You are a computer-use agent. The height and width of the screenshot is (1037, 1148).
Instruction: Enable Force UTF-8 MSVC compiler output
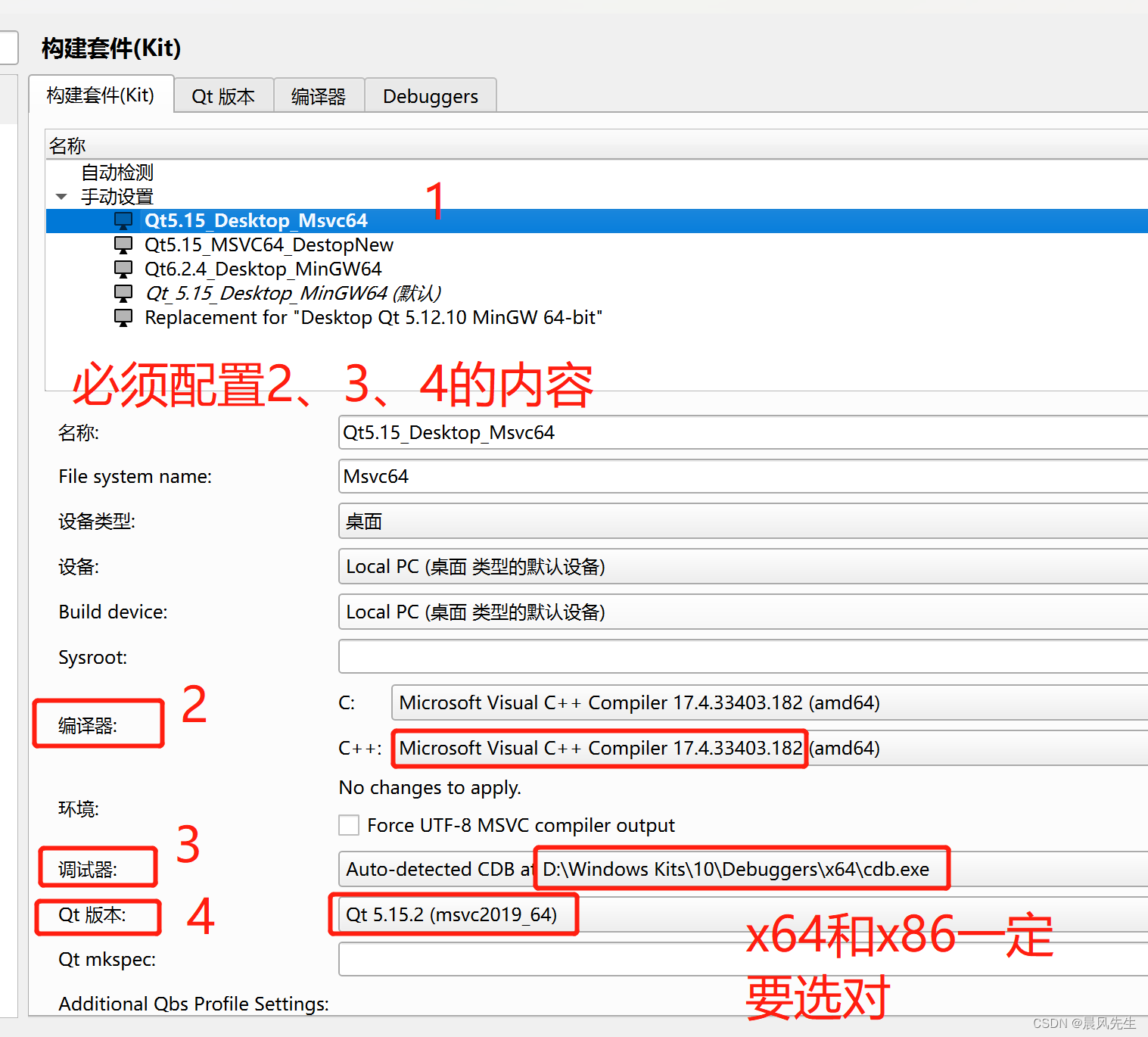click(349, 825)
